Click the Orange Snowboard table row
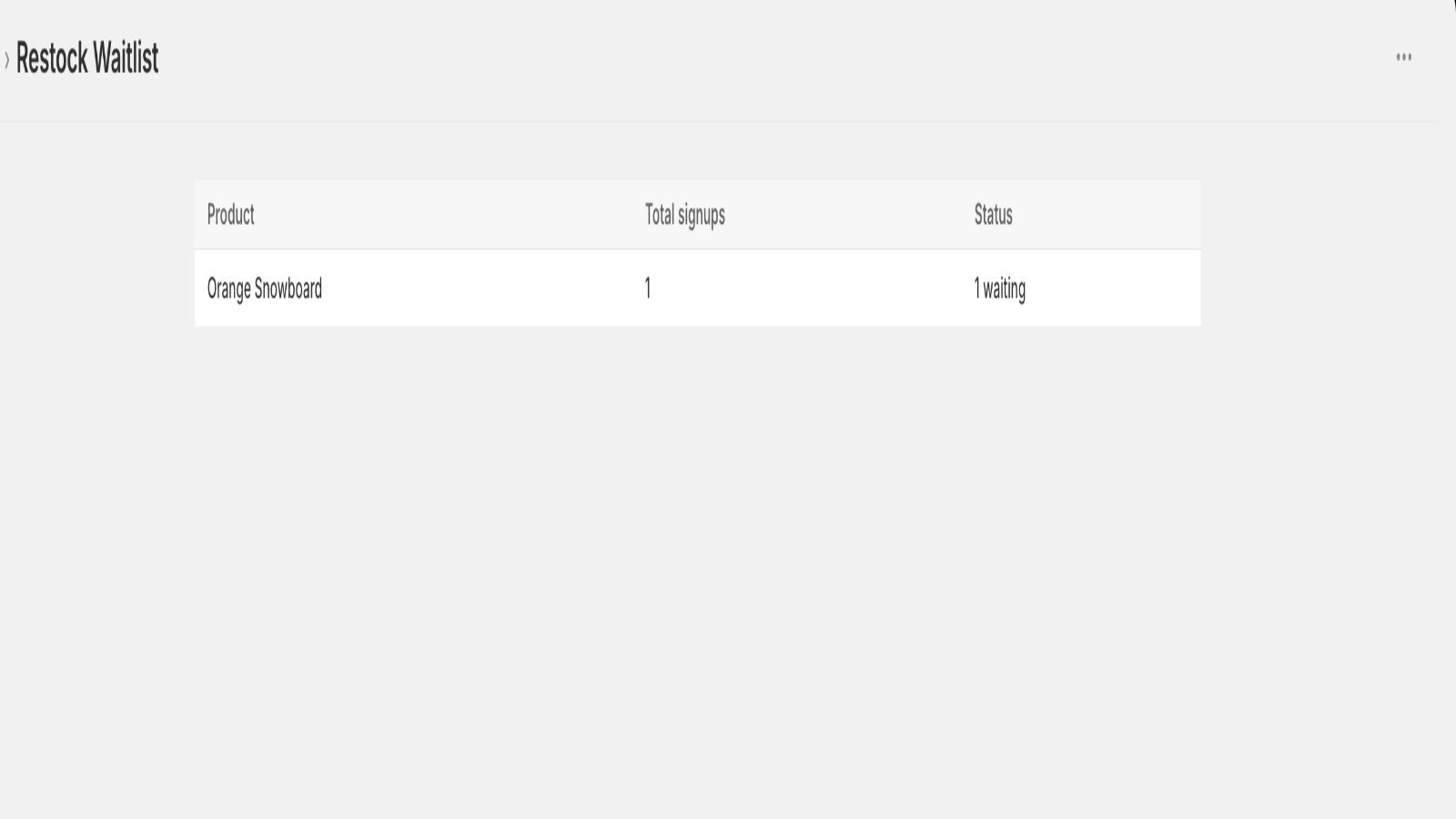The height and width of the screenshot is (819, 1456). coord(698,288)
